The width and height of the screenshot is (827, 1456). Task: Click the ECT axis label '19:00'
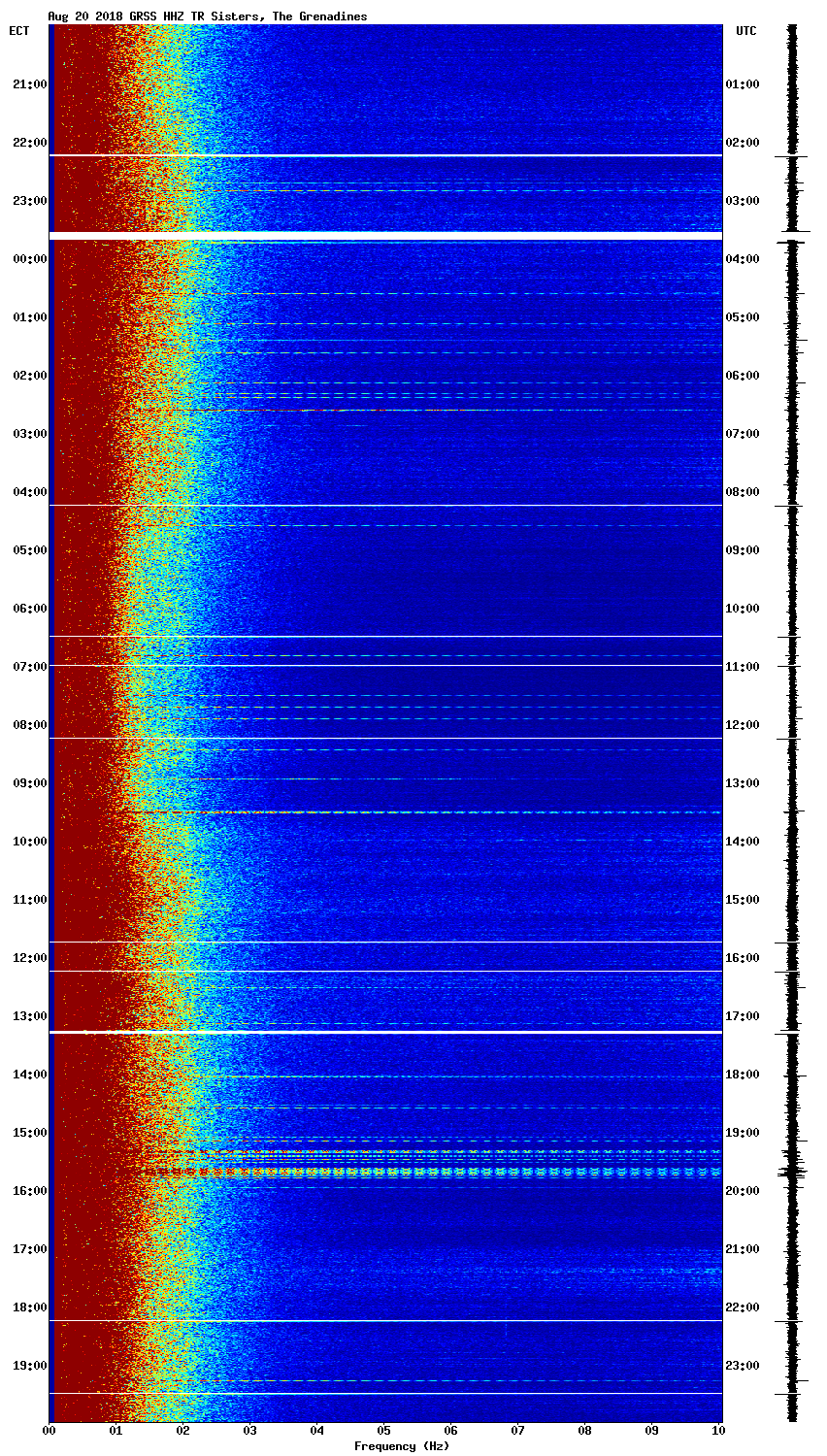coord(30,1366)
